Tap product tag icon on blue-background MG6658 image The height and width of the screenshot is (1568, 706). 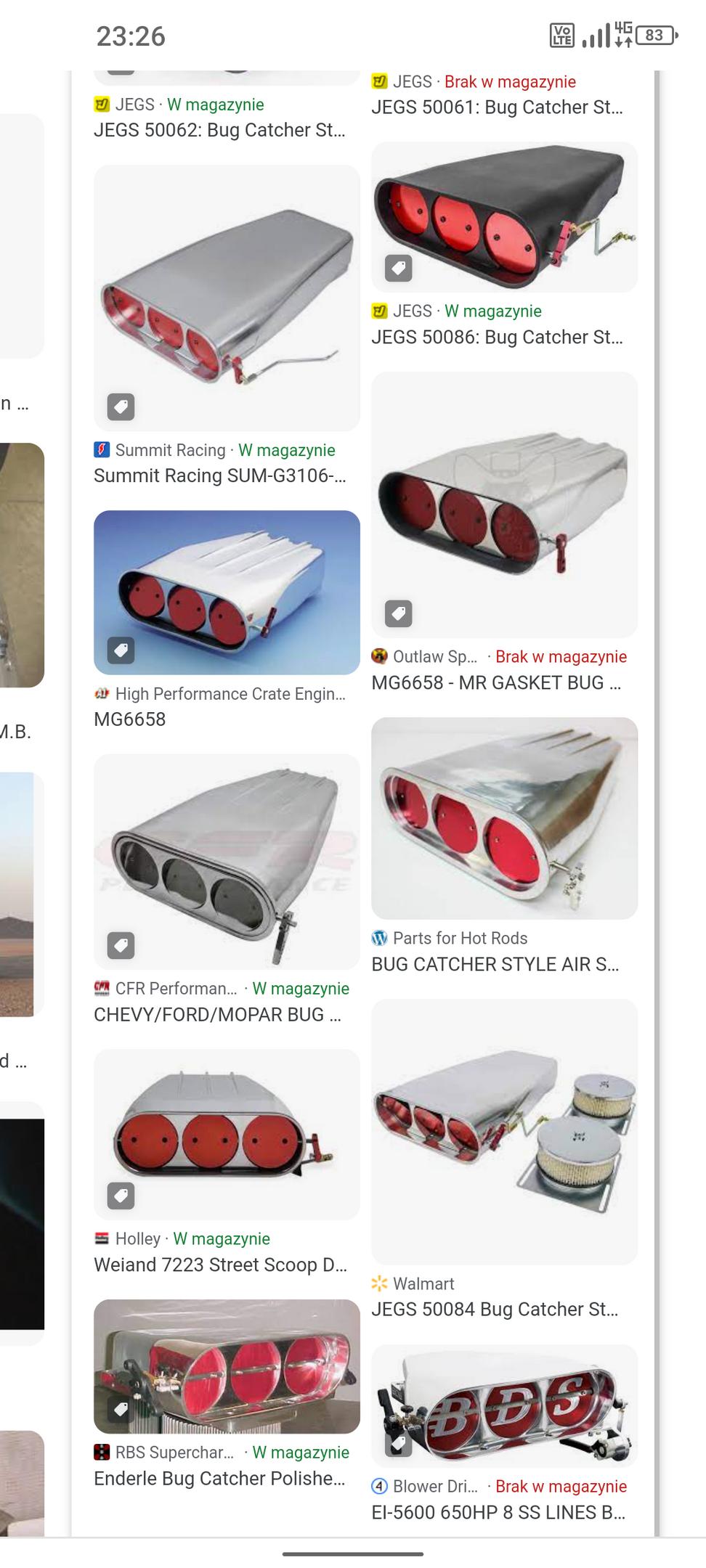[x=121, y=650]
